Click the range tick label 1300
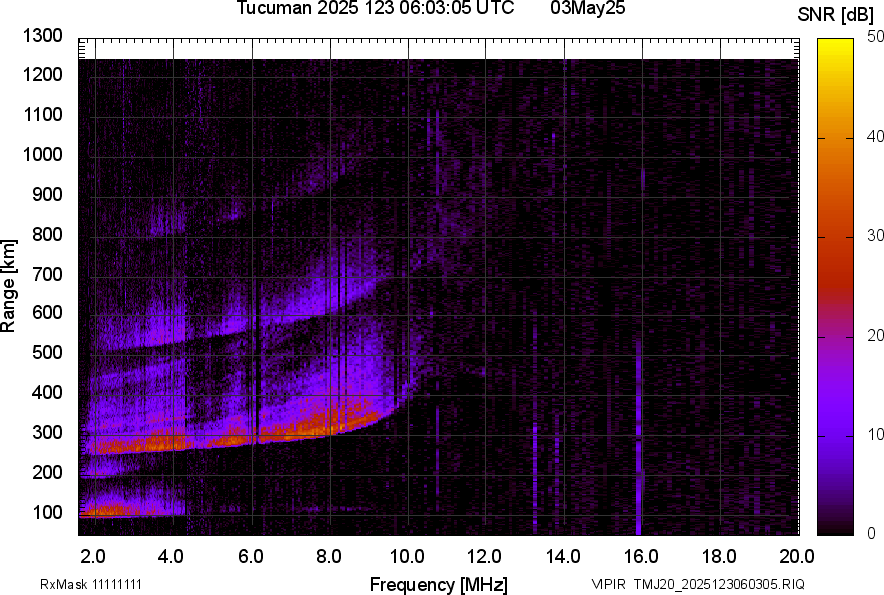884x595 pixels. point(42,36)
